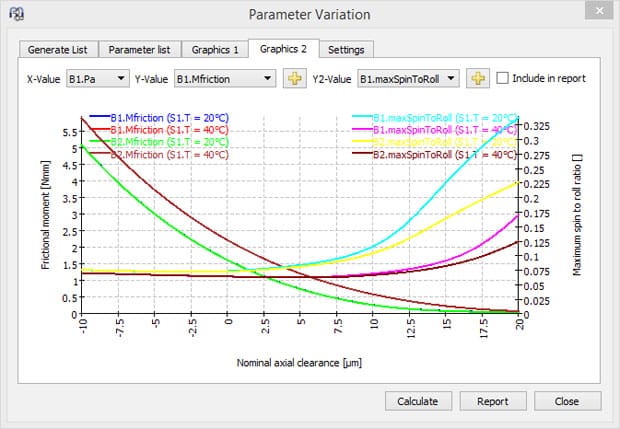Click the Close button at bottom right
The width and height of the screenshot is (620, 429).
pos(566,401)
